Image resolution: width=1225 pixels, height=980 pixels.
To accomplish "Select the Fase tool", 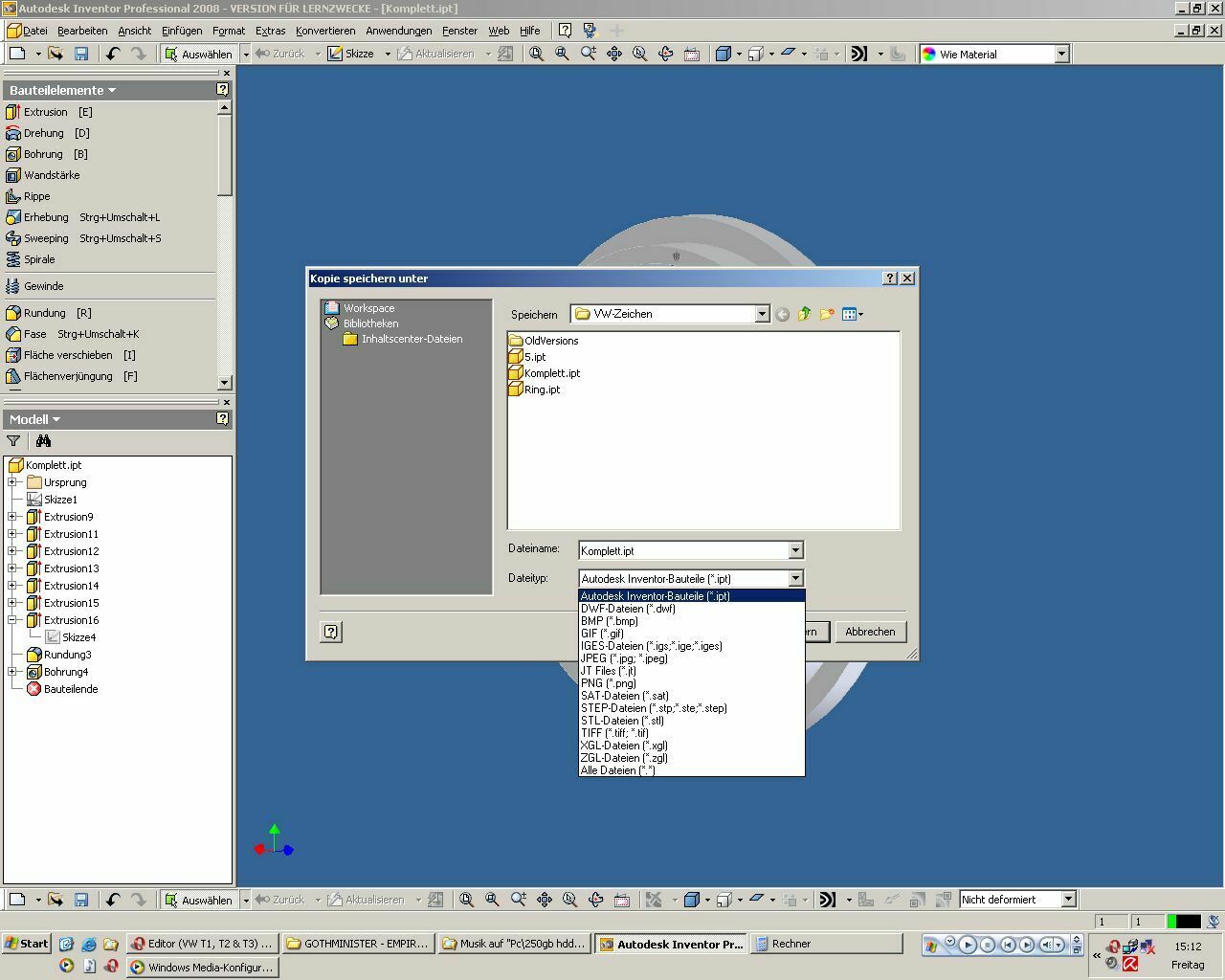I will coord(73,334).
